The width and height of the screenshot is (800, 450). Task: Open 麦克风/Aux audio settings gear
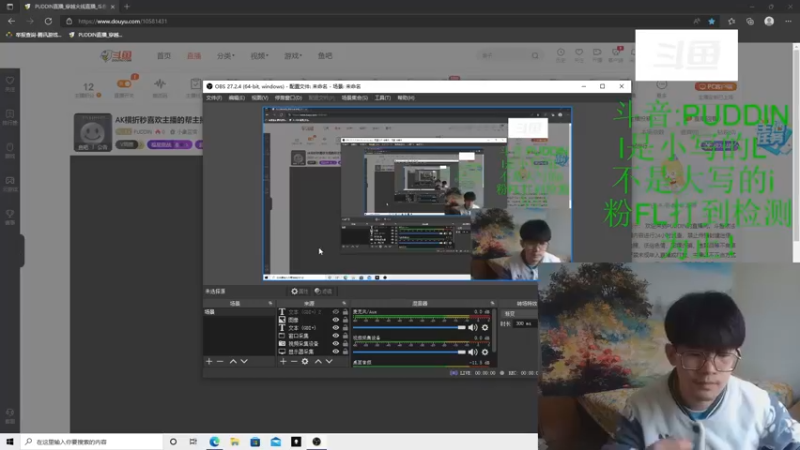point(485,328)
